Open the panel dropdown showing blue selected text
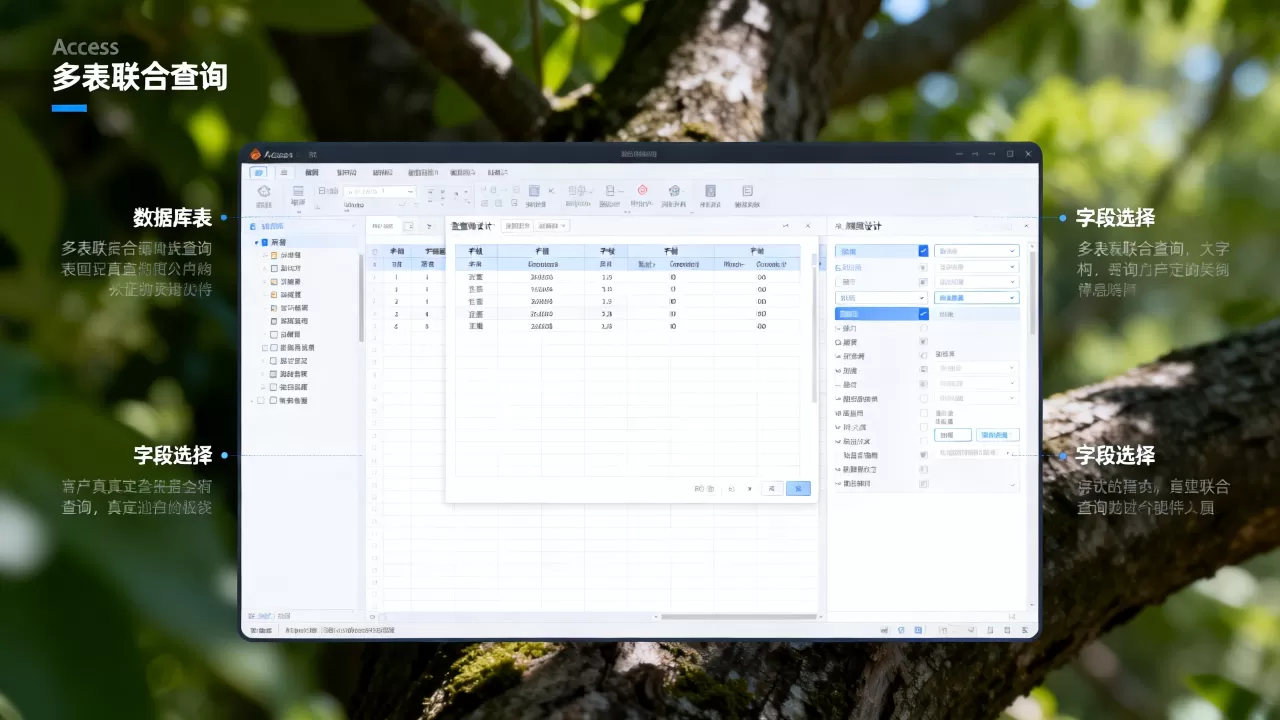Viewport: 1280px width, 720px height. 977,297
